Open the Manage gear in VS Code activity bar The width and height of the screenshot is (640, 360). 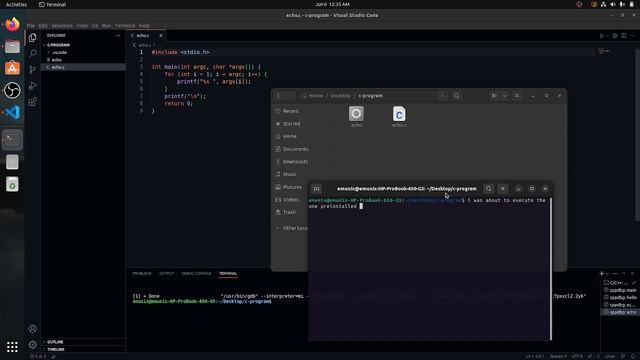click(33, 344)
